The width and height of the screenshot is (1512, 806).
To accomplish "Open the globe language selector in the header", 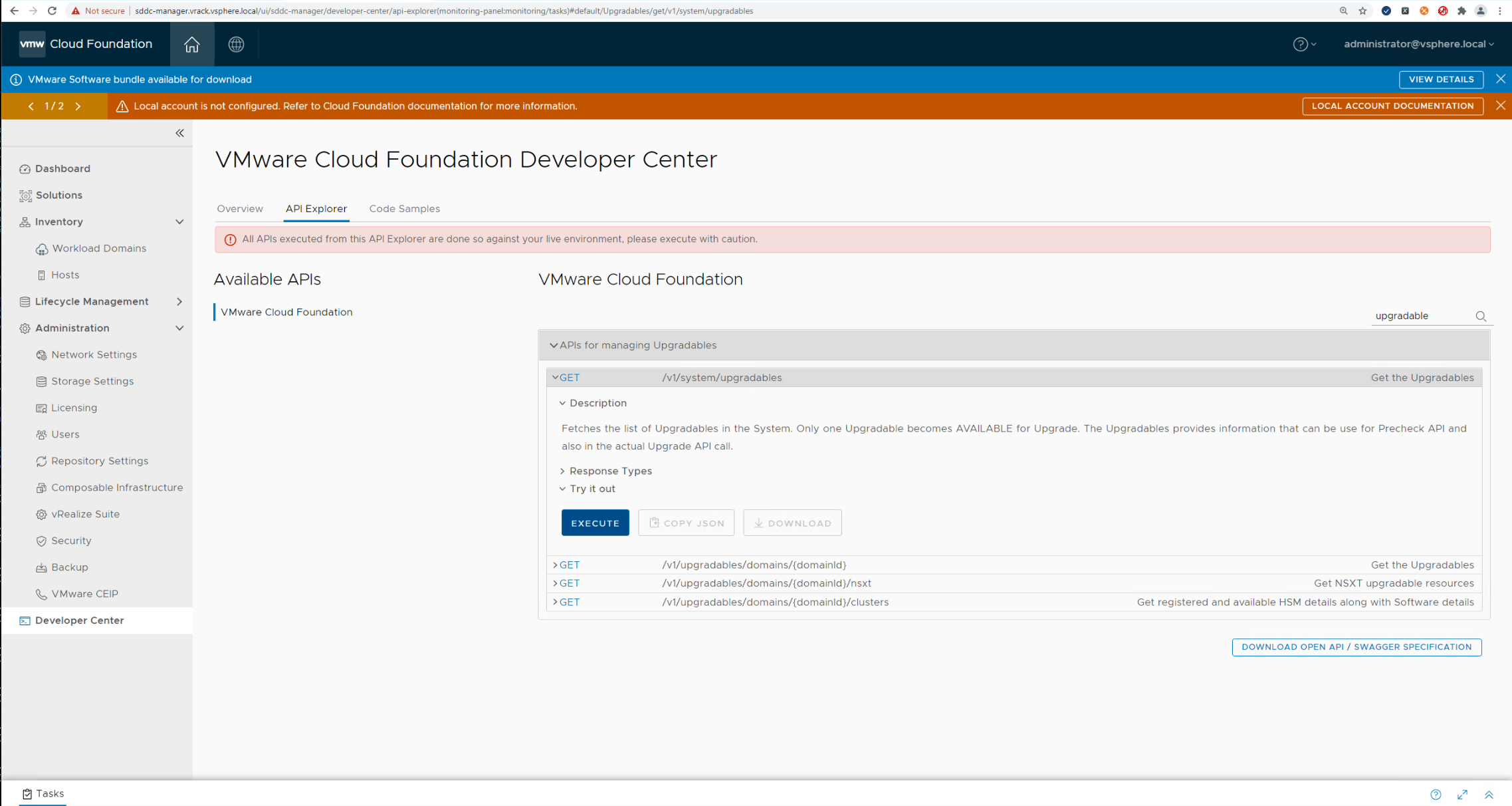I will pos(236,44).
